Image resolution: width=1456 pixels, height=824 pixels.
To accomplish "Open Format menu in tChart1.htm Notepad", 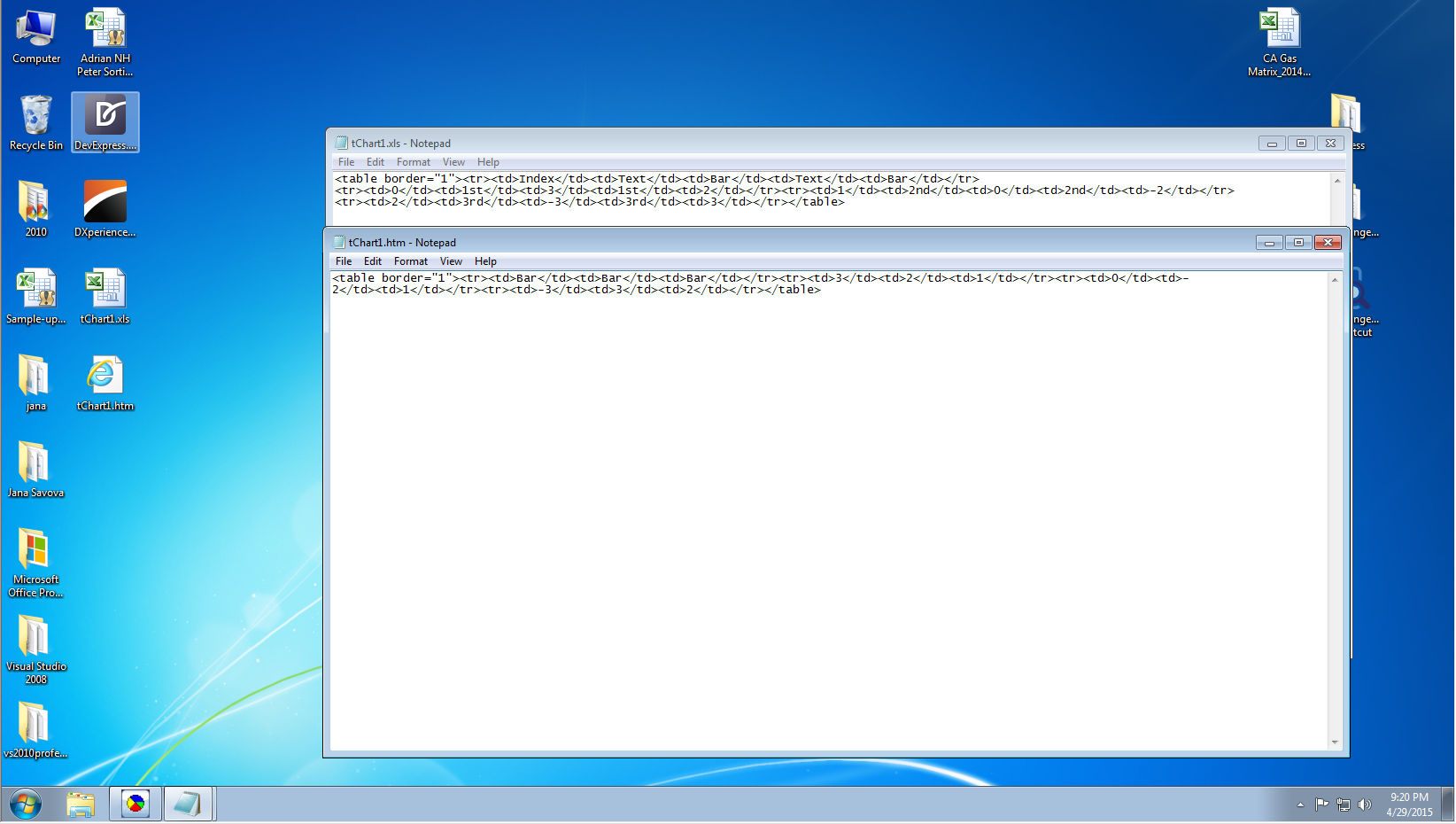I will point(411,261).
